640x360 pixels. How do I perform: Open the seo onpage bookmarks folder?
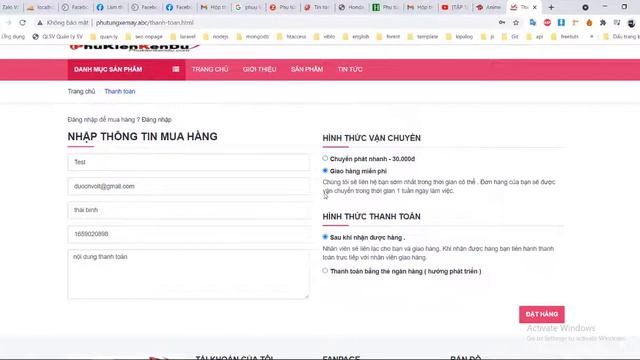point(144,37)
